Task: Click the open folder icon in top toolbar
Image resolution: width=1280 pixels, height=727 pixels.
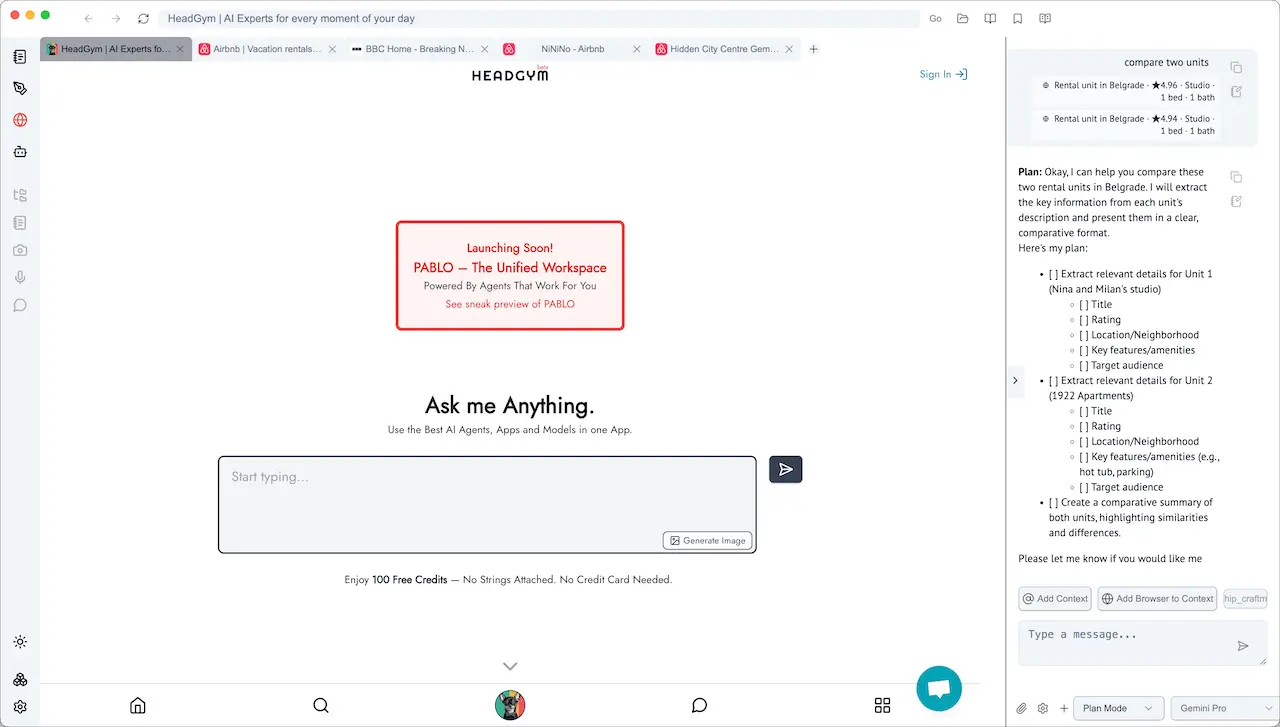Action: (963, 18)
